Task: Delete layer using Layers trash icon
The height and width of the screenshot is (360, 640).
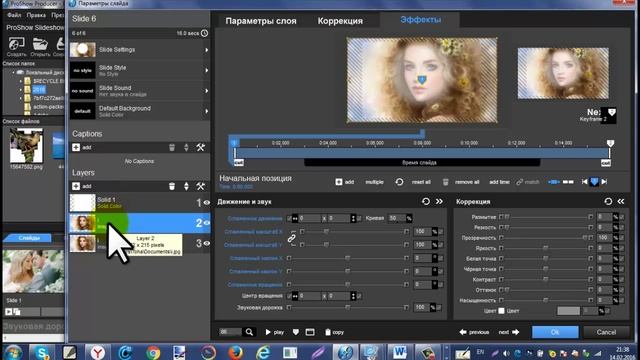Action: pyautogui.click(x=172, y=186)
